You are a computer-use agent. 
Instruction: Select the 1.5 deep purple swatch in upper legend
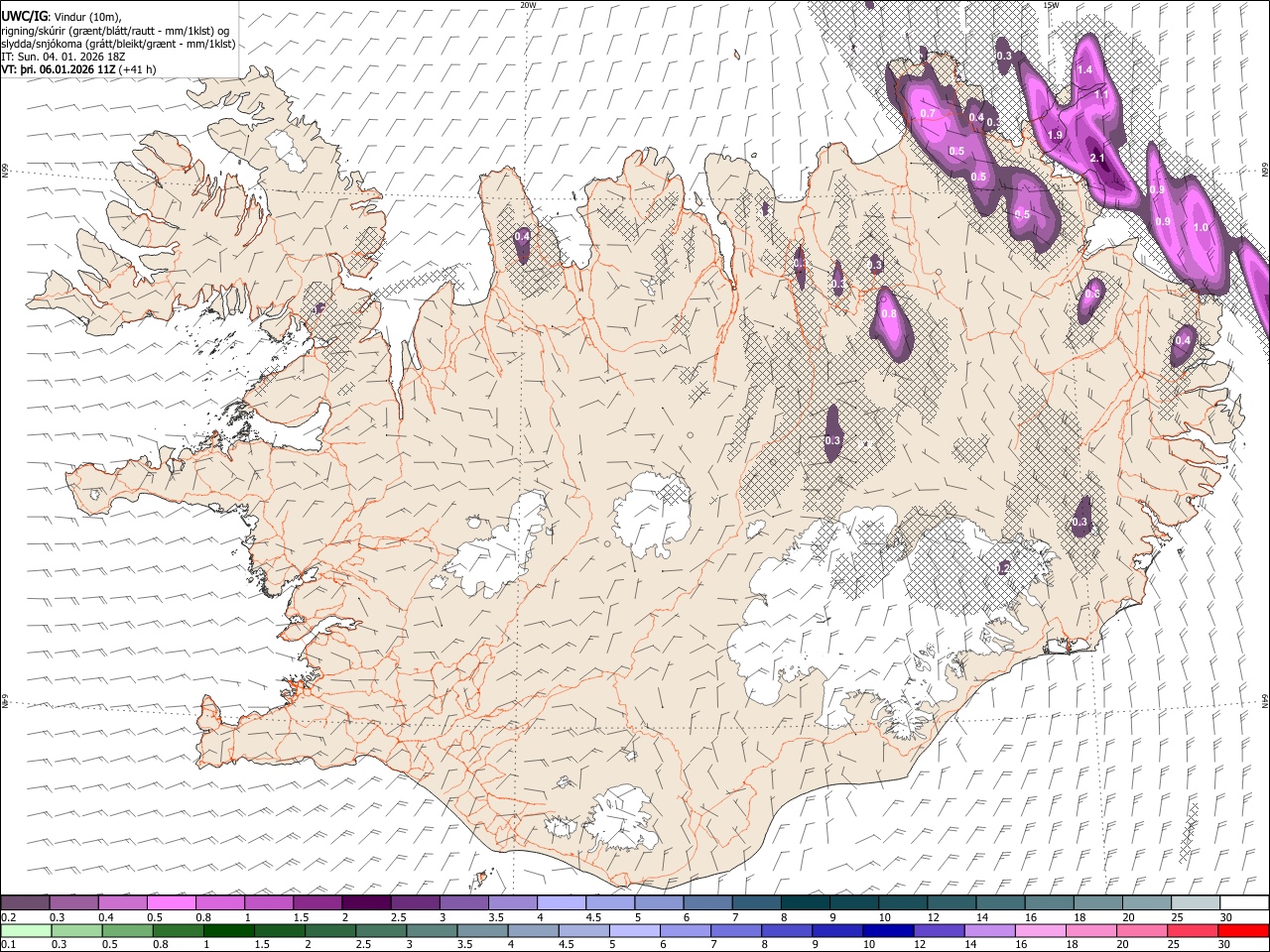[317, 902]
